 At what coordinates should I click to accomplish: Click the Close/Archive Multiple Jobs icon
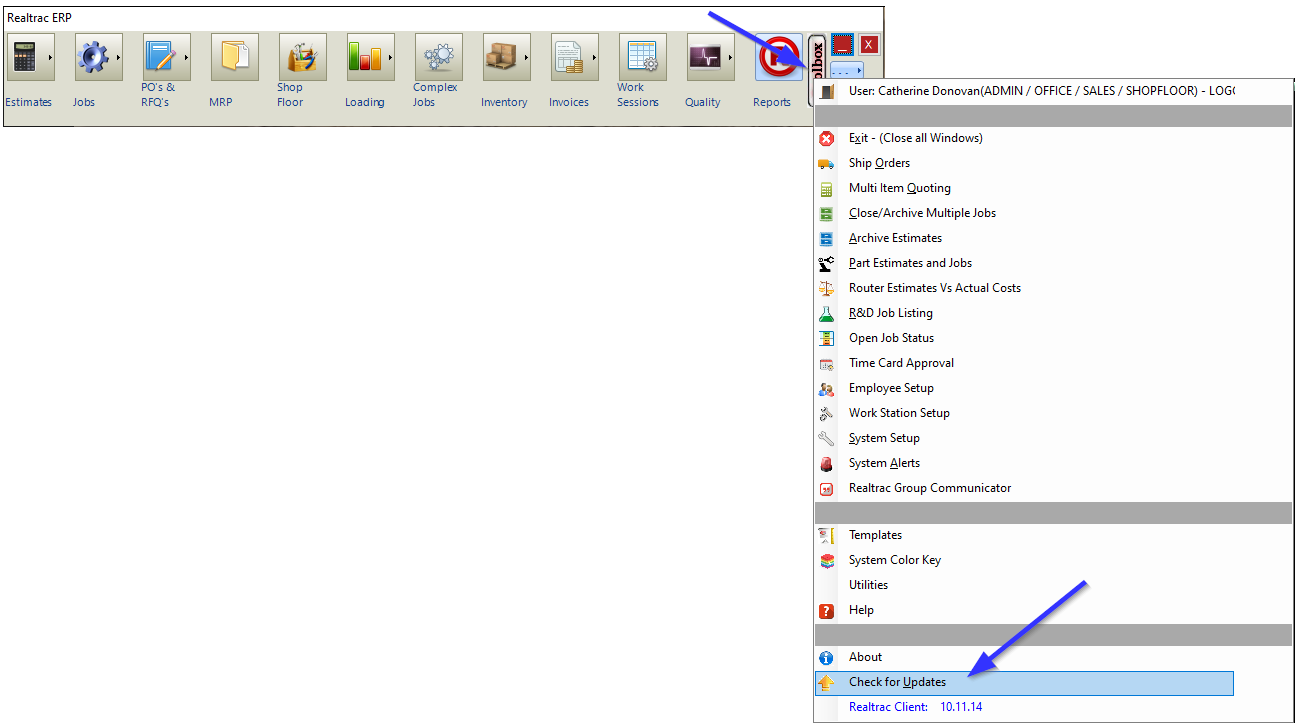coord(826,213)
